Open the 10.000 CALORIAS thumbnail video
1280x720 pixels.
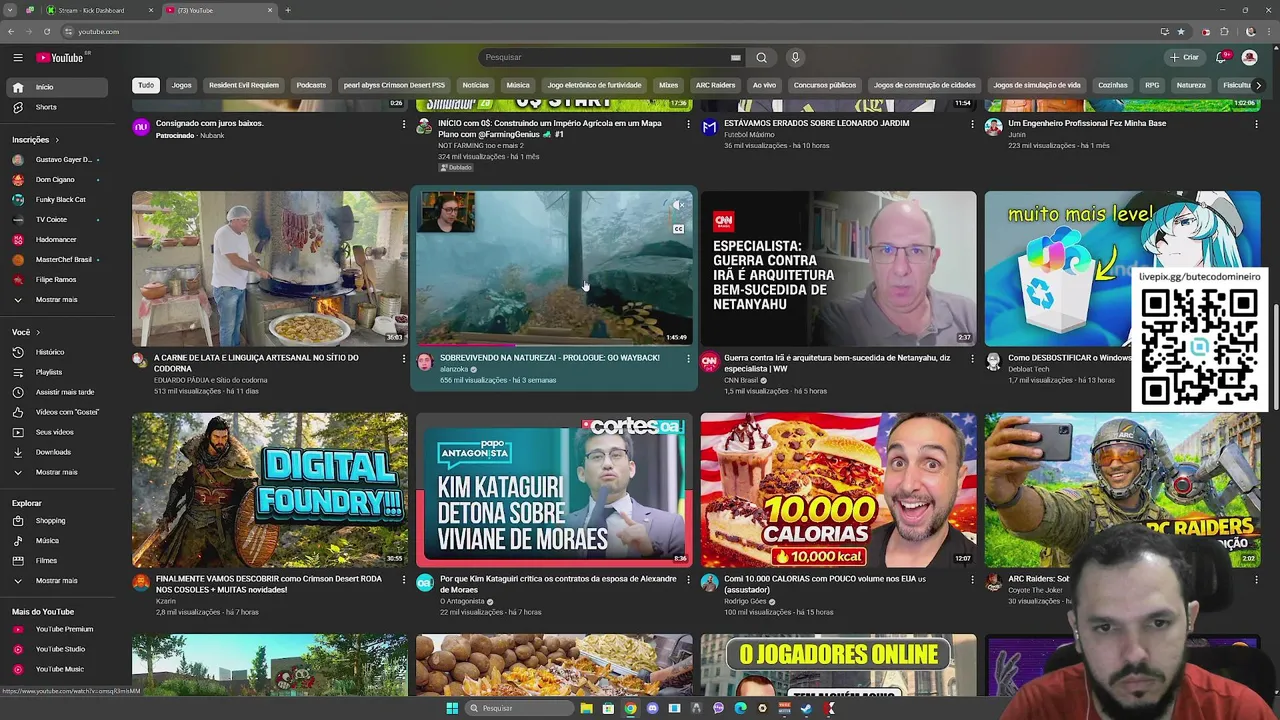pos(838,490)
